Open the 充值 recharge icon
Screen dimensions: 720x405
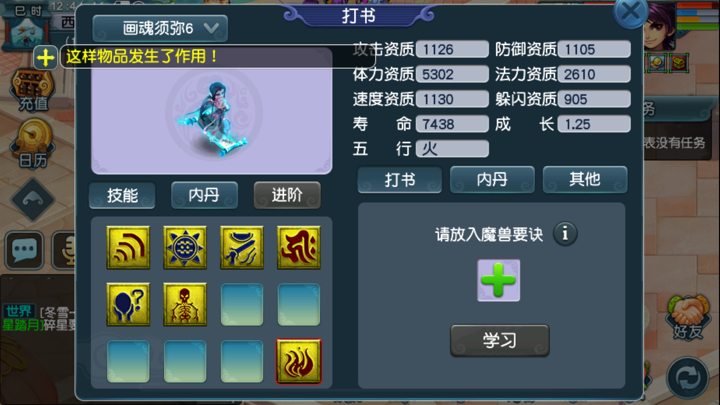(33, 90)
